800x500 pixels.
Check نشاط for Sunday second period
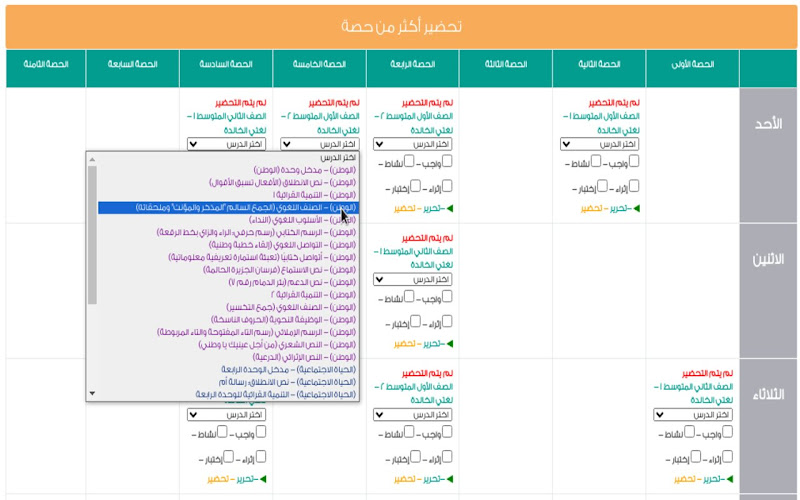[x=596, y=161]
